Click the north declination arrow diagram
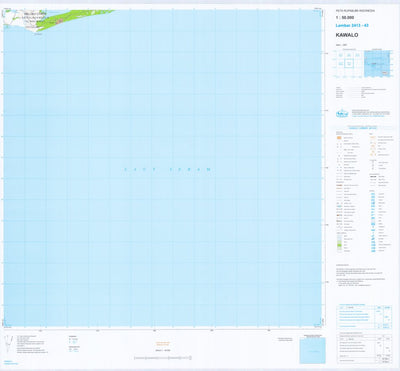 click(x=8, y=343)
